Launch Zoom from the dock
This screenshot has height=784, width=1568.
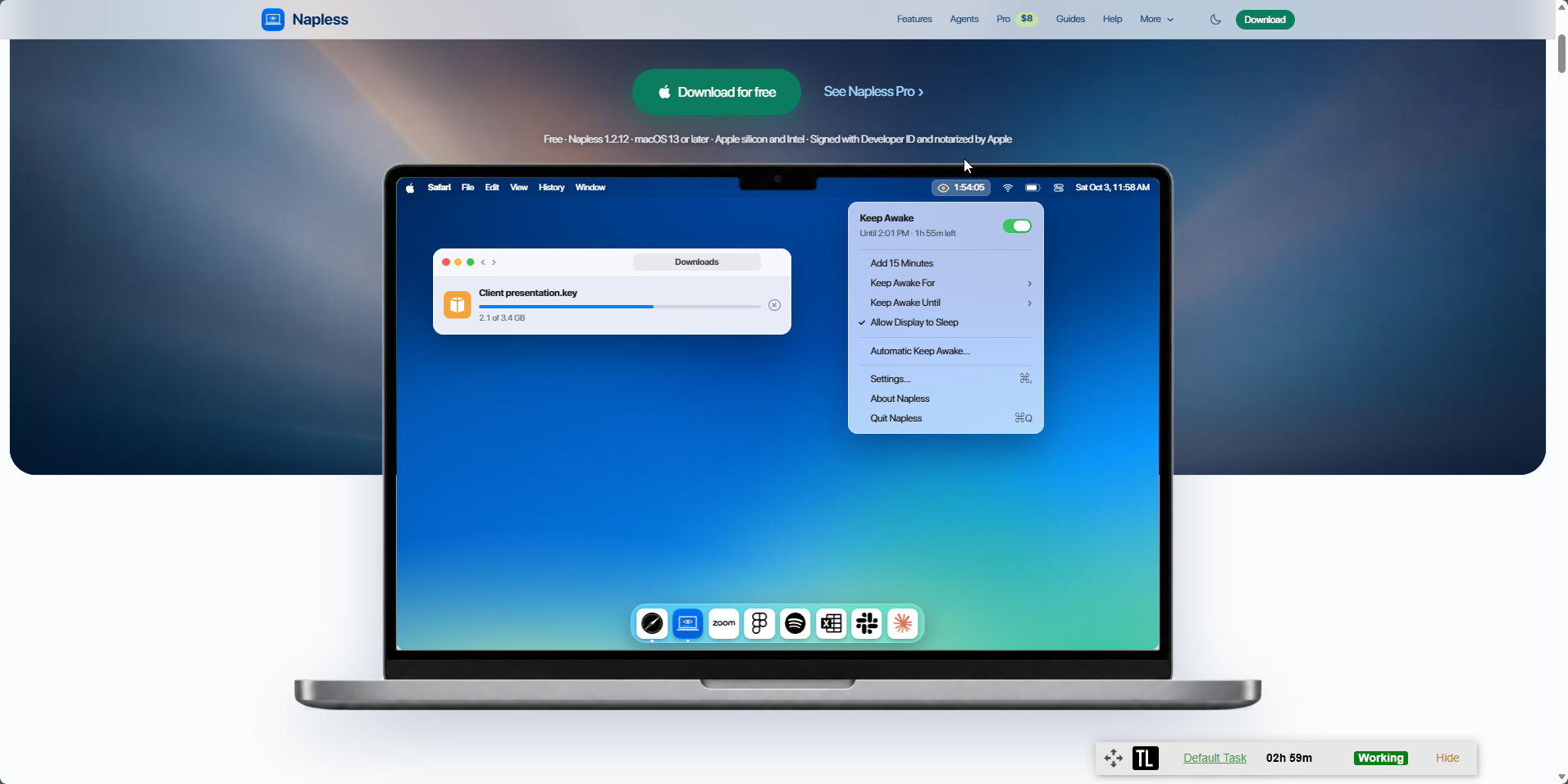pos(724,624)
